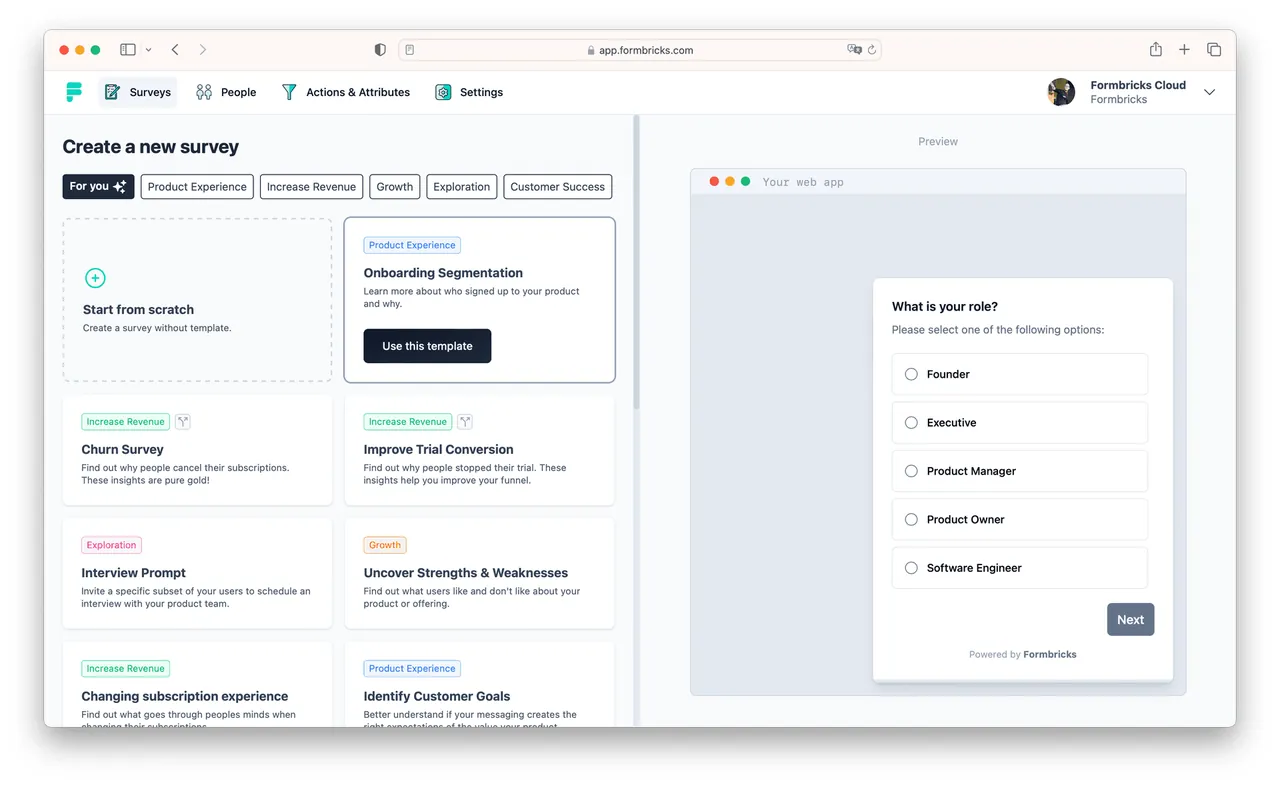Open the Settings tab
Screen dimensions: 1280x785
(x=469, y=92)
